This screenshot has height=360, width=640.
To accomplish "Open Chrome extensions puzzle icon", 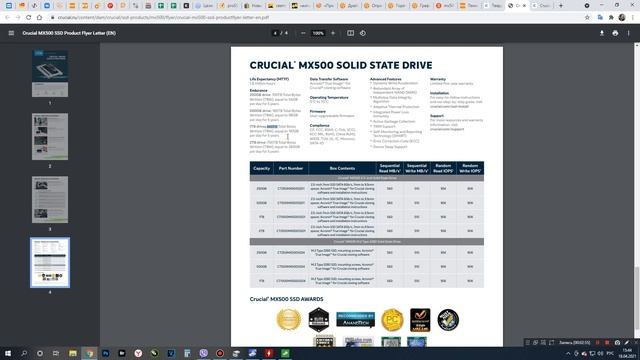I will (x=611, y=18).
